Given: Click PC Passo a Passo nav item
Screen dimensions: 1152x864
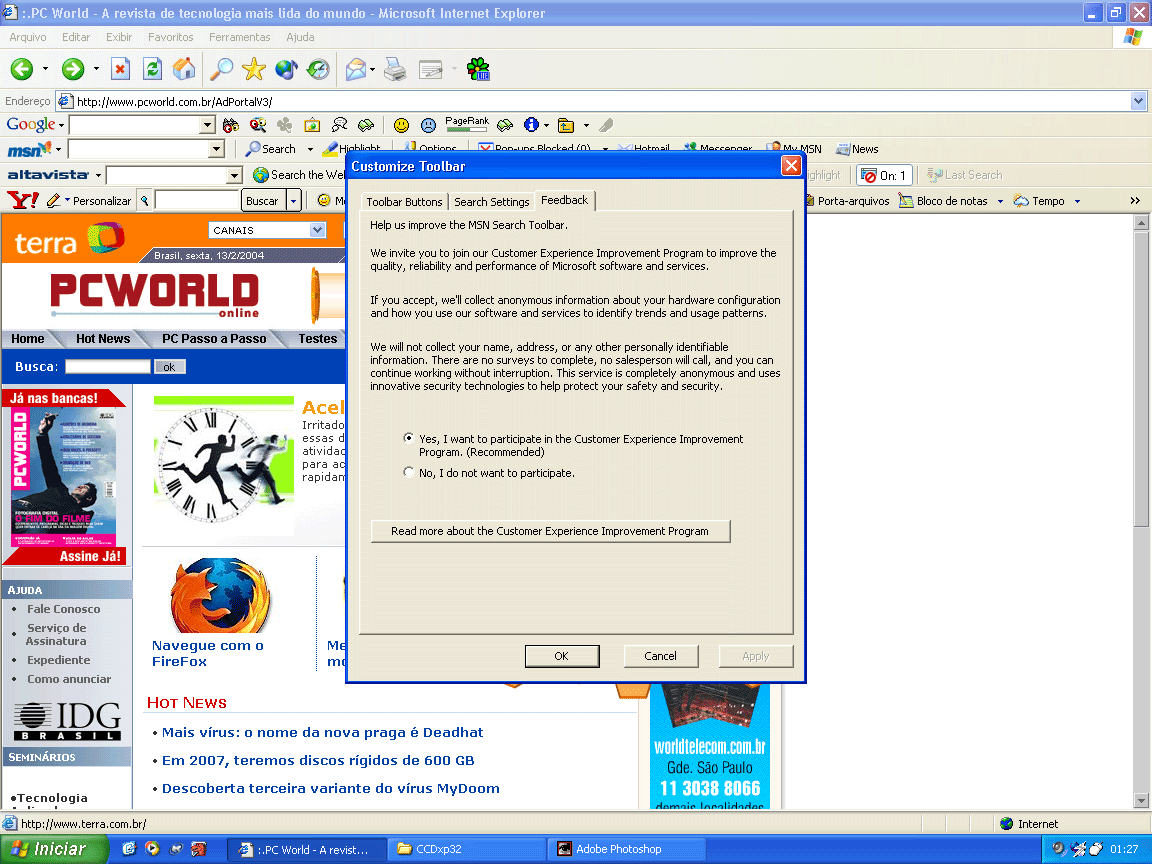Looking at the screenshot, I should click(x=214, y=339).
